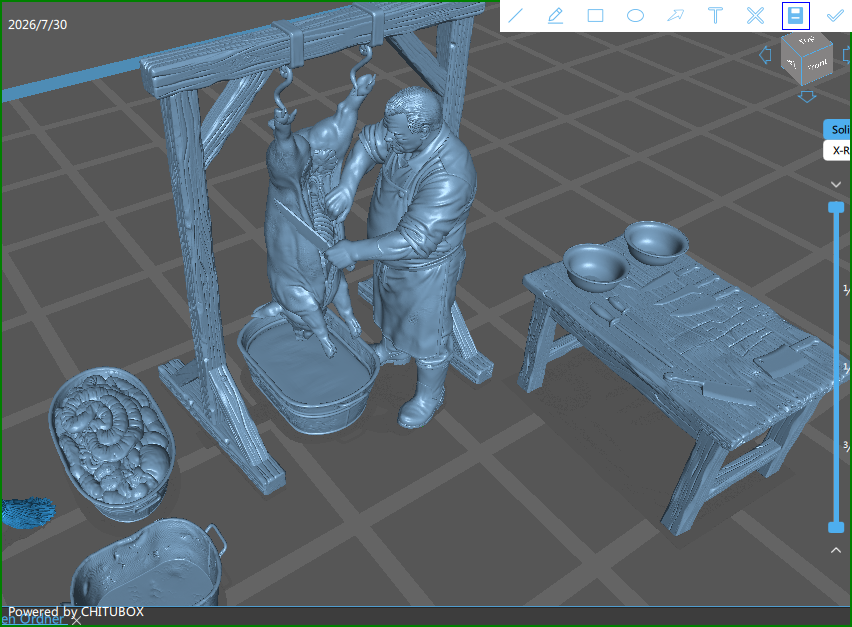Switch to X-Ray render mode
The image size is (852, 627).
click(837, 150)
